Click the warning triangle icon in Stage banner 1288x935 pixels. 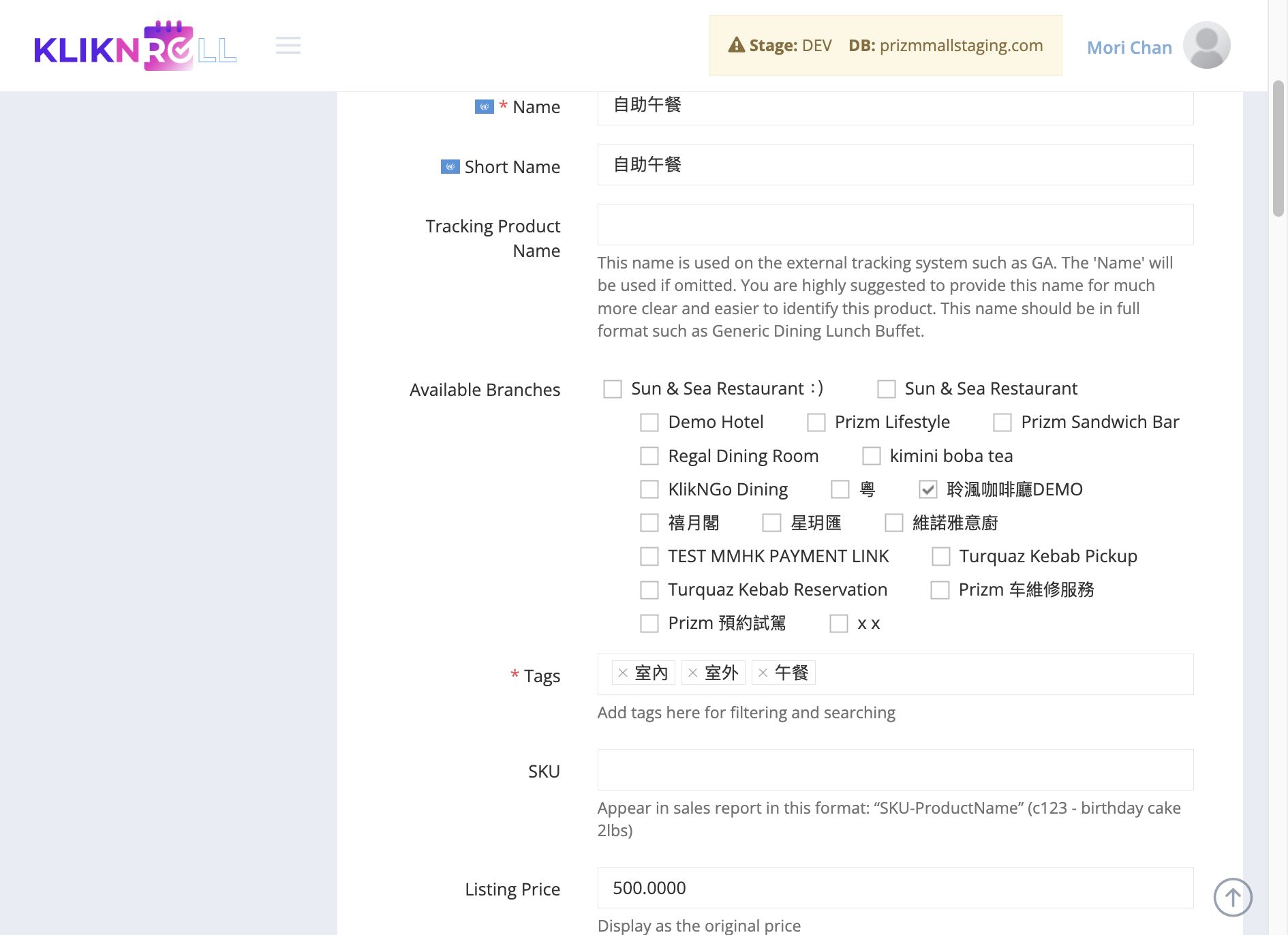[x=737, y=46]
